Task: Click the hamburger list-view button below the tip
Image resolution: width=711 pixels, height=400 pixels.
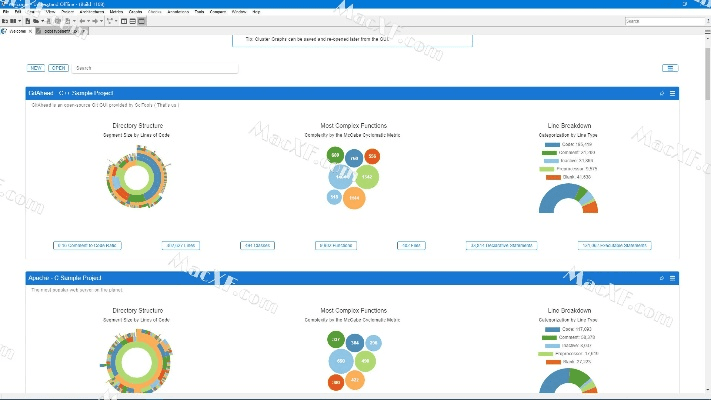Action: pos(670,68)
